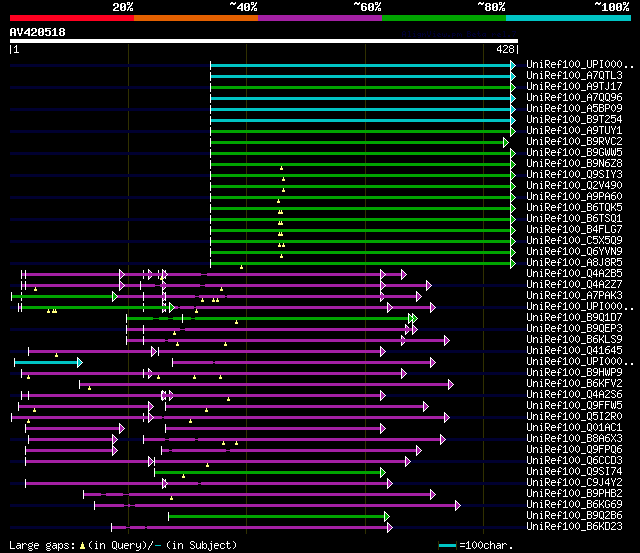The height and width of the screenshot is (553, 640).
Task: Click the orange ~40% identity legend segment
Action: tap(196, 18)
